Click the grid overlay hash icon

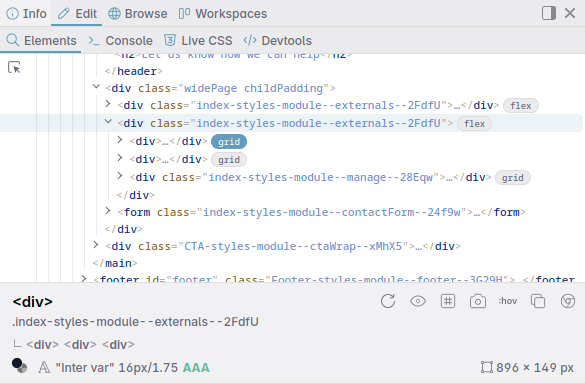pyautogui.click(x=448, y=301)
